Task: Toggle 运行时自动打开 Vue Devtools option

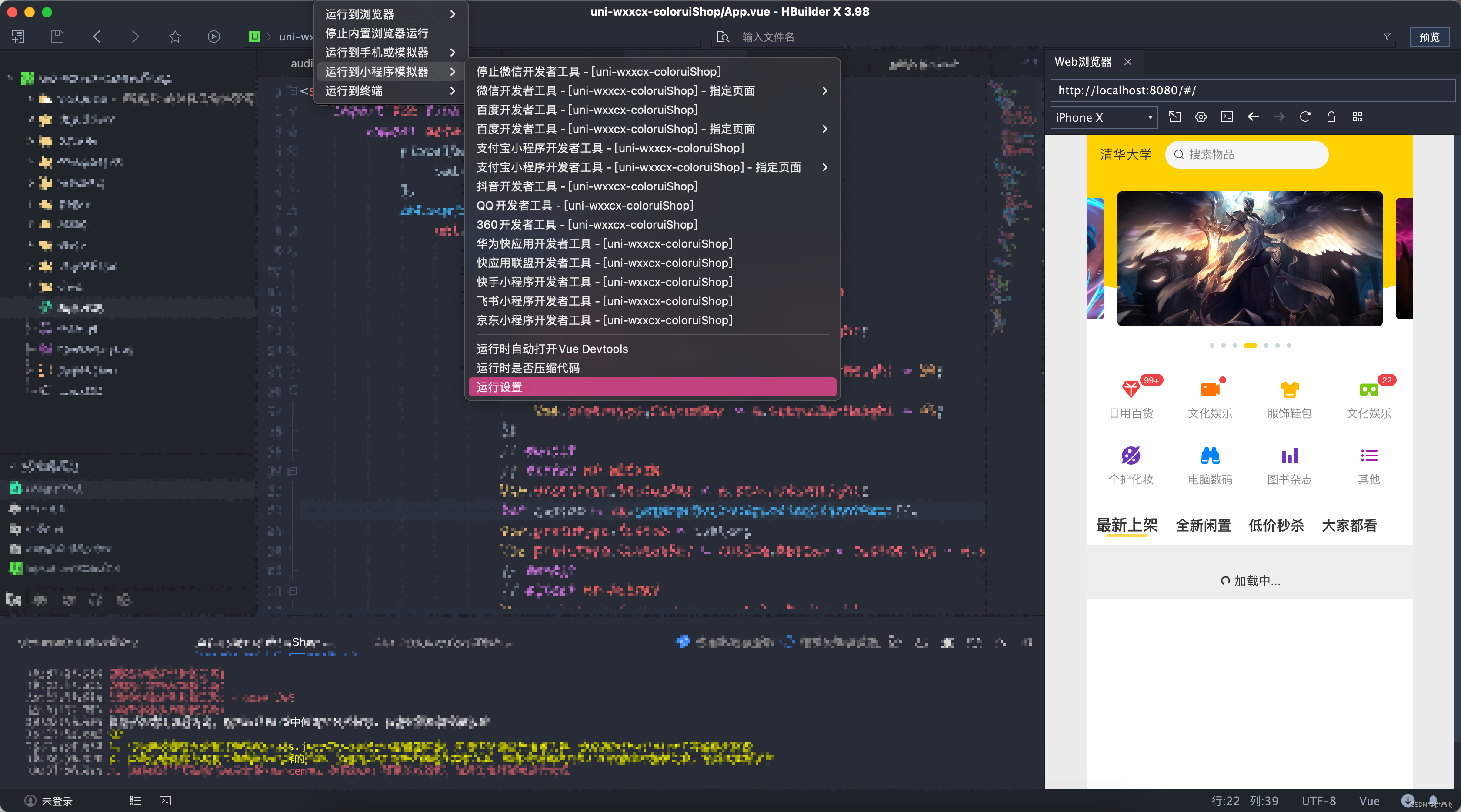Action: click(x=652, y=349)
